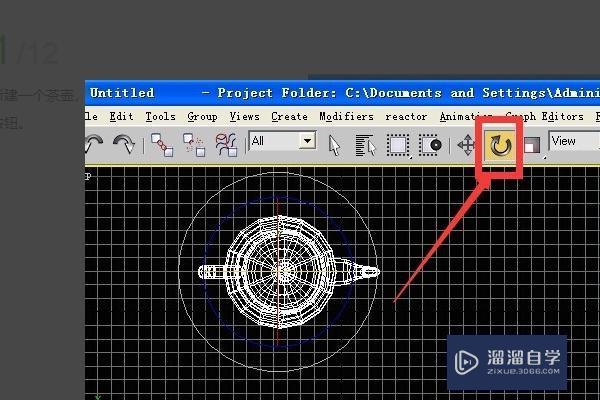Image resolution: width=600 pixels, height=400 pixels.
Task: Pick the Select Object arrow tool
Action: [334, 145]
